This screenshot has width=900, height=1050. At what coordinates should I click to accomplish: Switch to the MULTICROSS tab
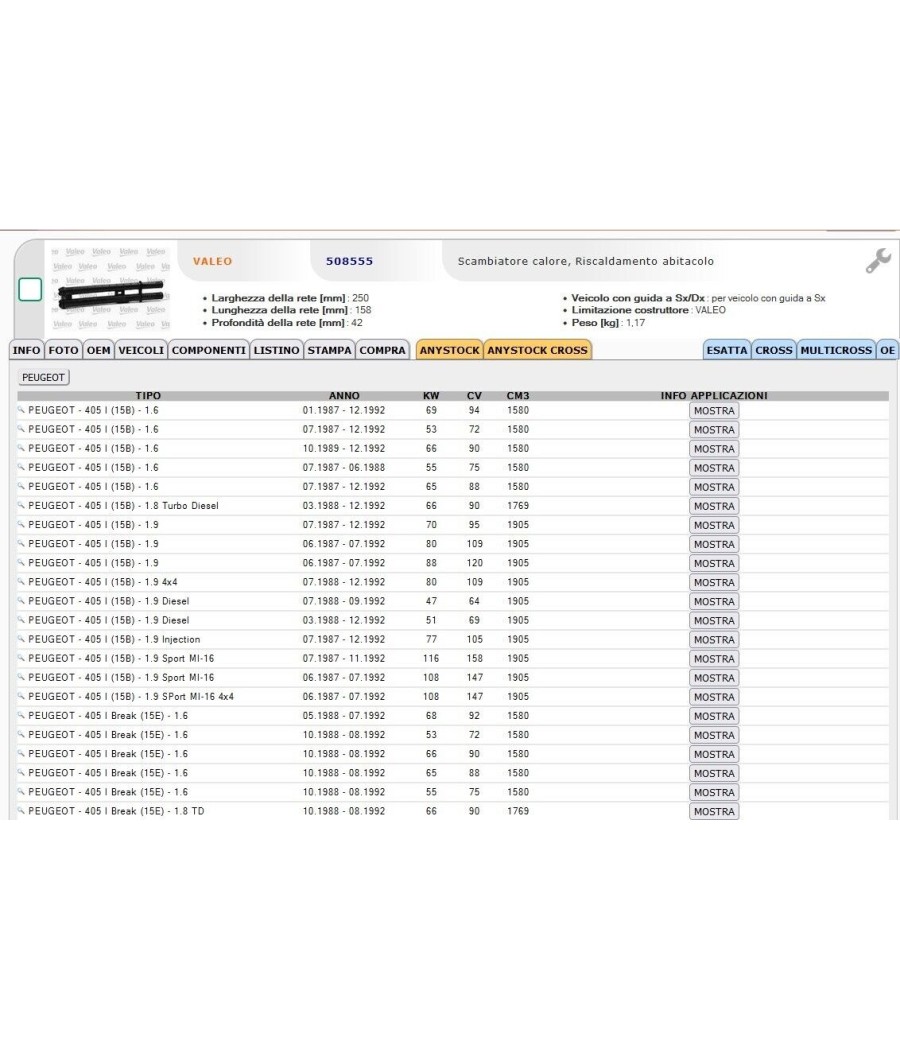click(x=836, y=350)
